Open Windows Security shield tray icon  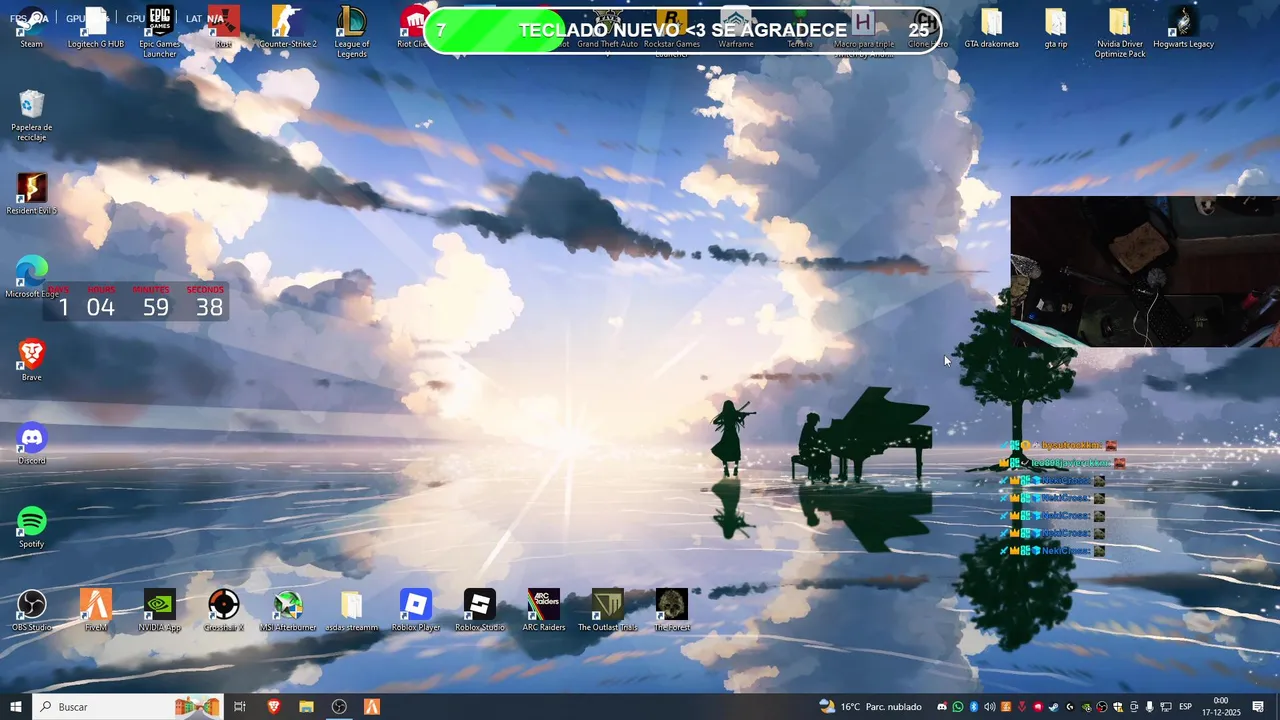[x=1118, y=707]
